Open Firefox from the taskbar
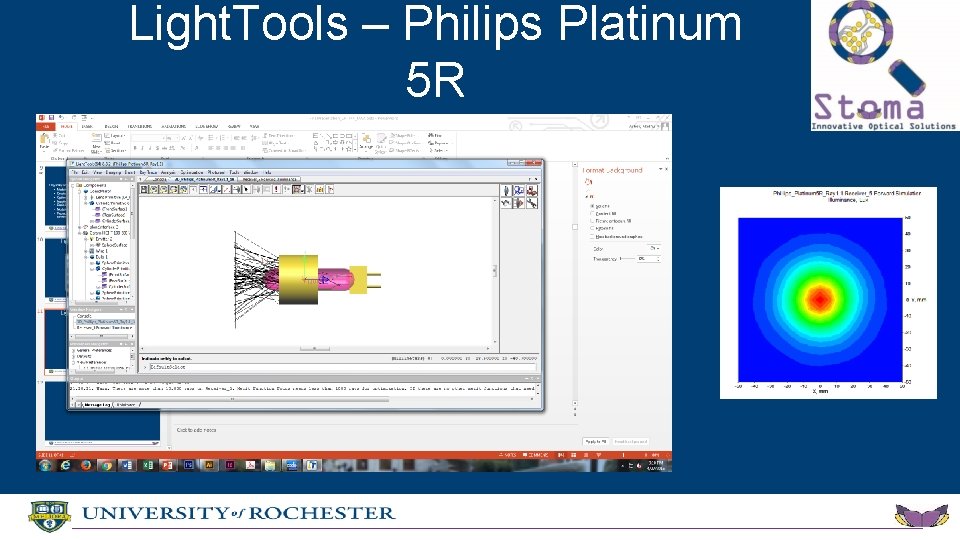 (x=86, y=465)
